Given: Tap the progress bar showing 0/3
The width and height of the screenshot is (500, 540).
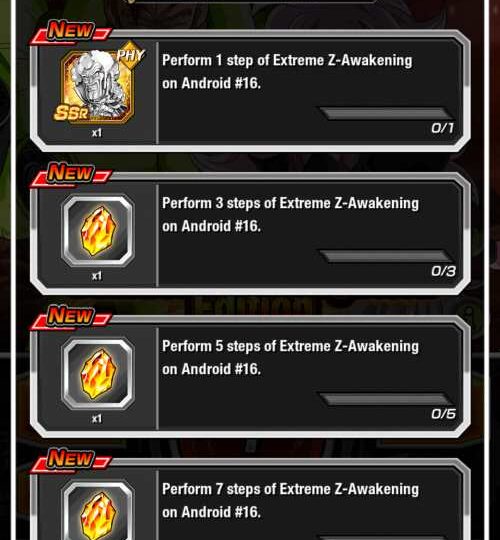Looking at the screenshot, I should [386, 256].
